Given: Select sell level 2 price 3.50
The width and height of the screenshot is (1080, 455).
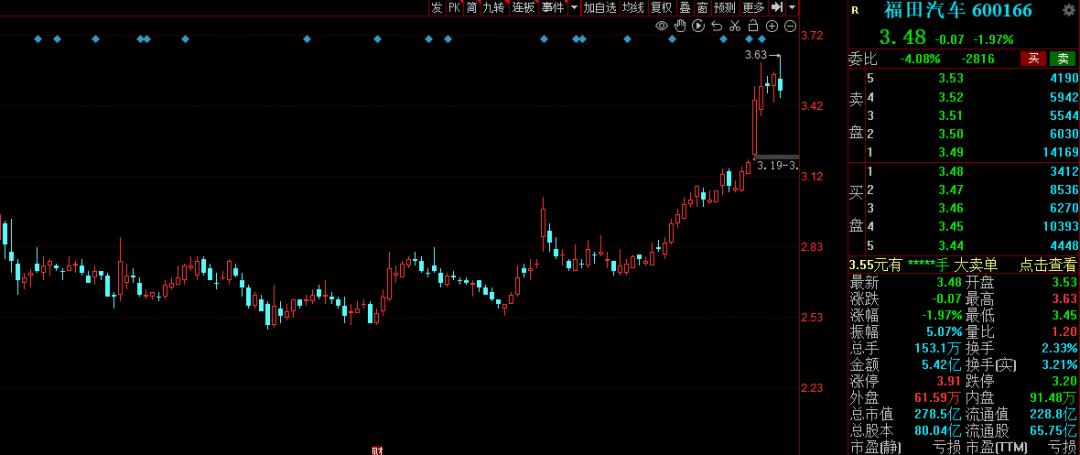Looking at the screenshot, I should [951, 134].
